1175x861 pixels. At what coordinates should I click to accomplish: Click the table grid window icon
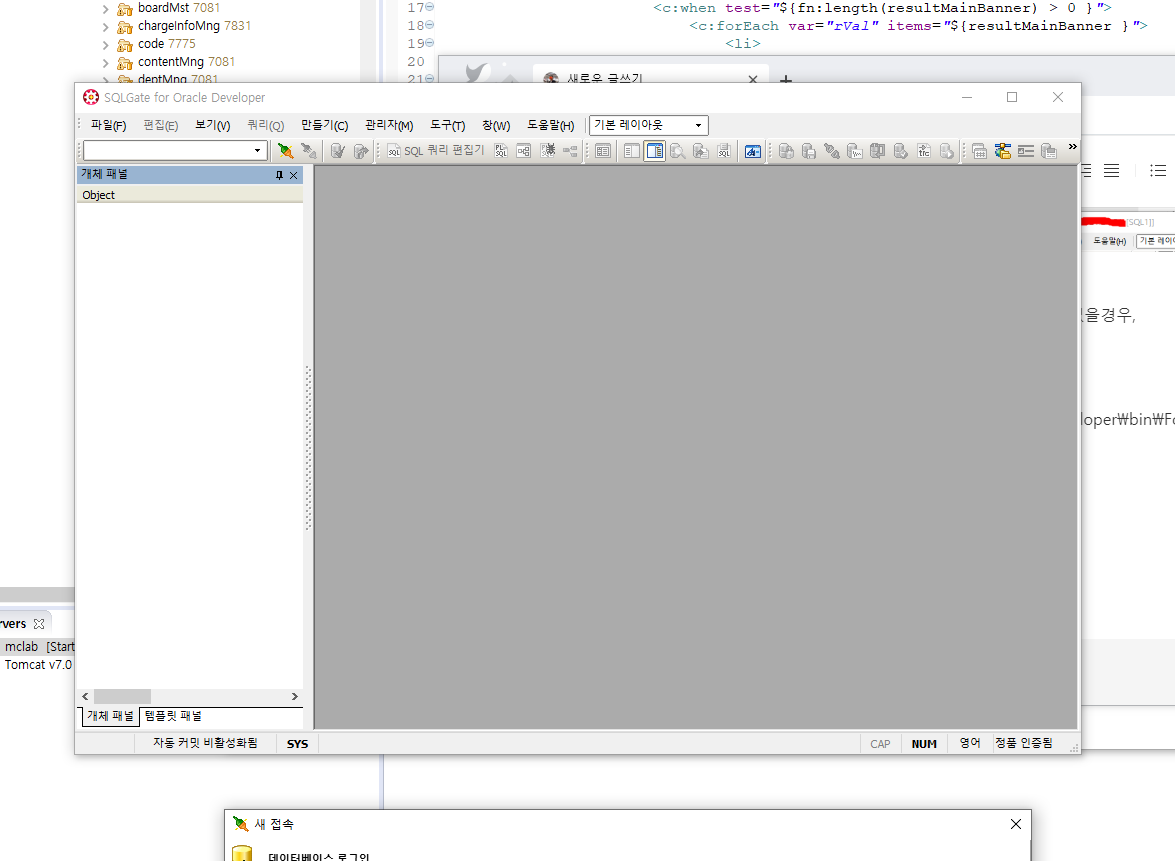click(x=979, y=151)
